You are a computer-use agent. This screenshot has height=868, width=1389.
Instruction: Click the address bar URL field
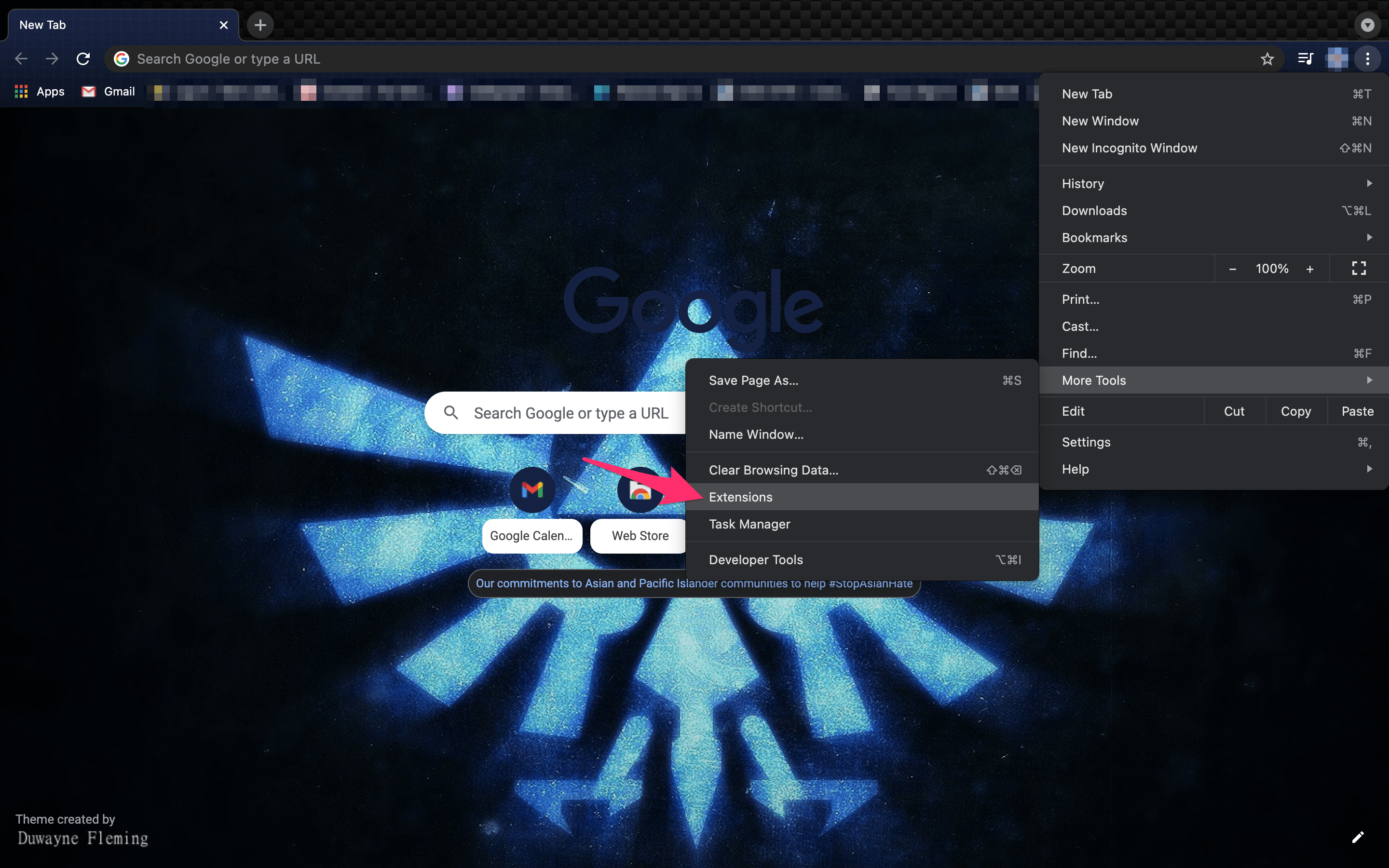click(689, 58)
